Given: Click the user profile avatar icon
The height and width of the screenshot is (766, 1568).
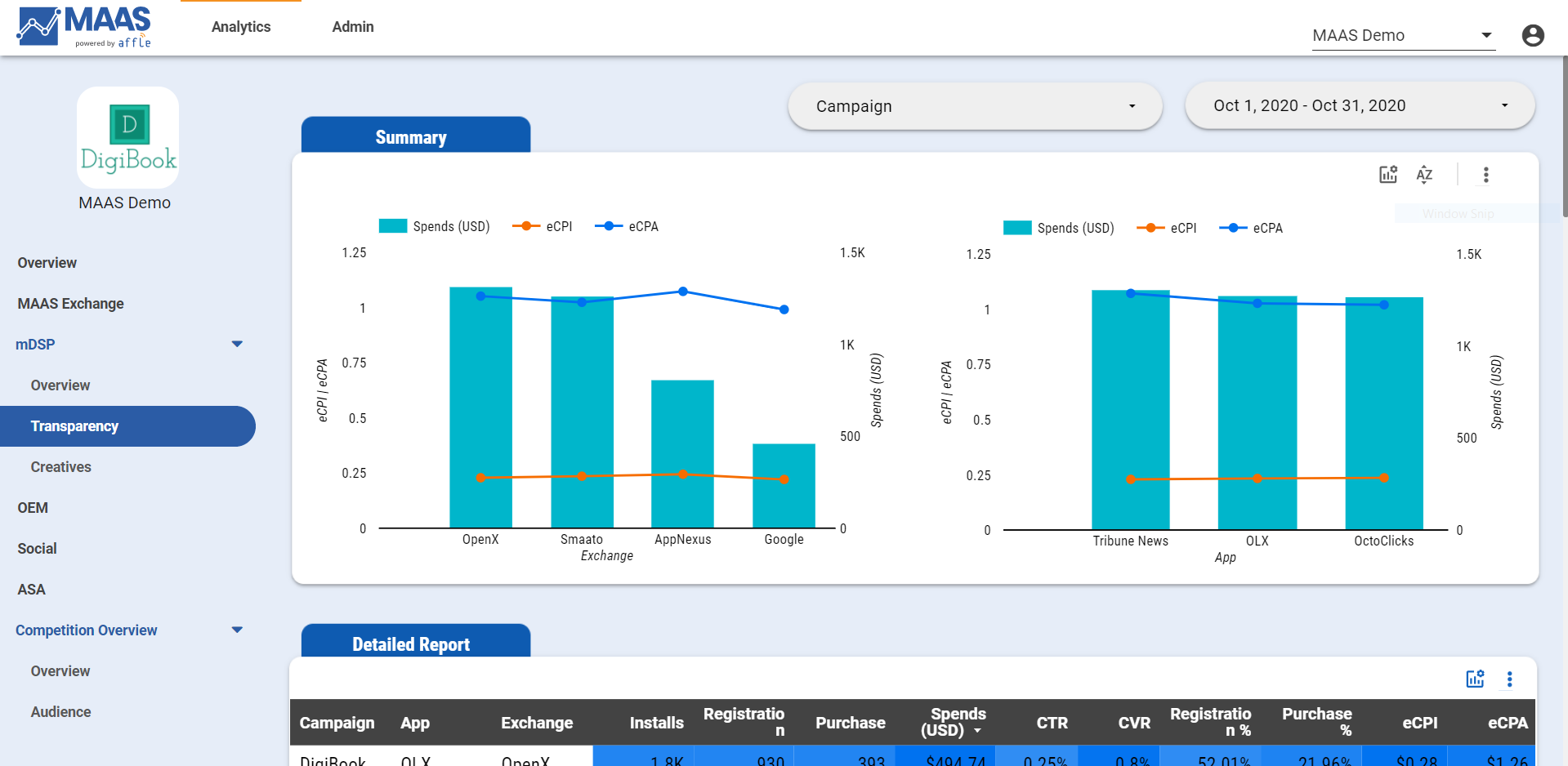Looking at the screenshot, I should (x=1533, y=35).
